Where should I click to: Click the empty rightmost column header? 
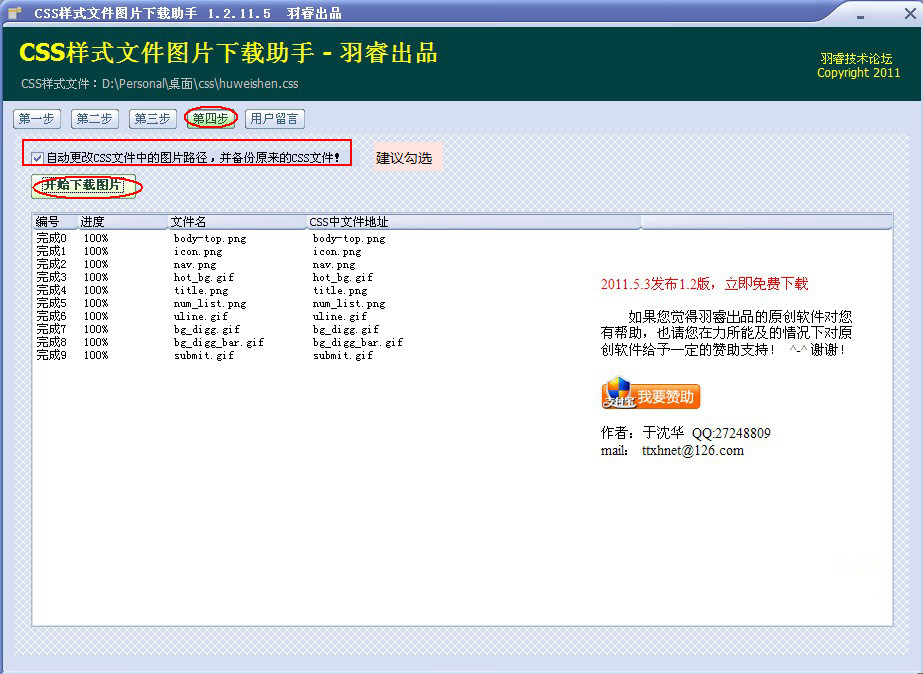[x=765, y=221]
